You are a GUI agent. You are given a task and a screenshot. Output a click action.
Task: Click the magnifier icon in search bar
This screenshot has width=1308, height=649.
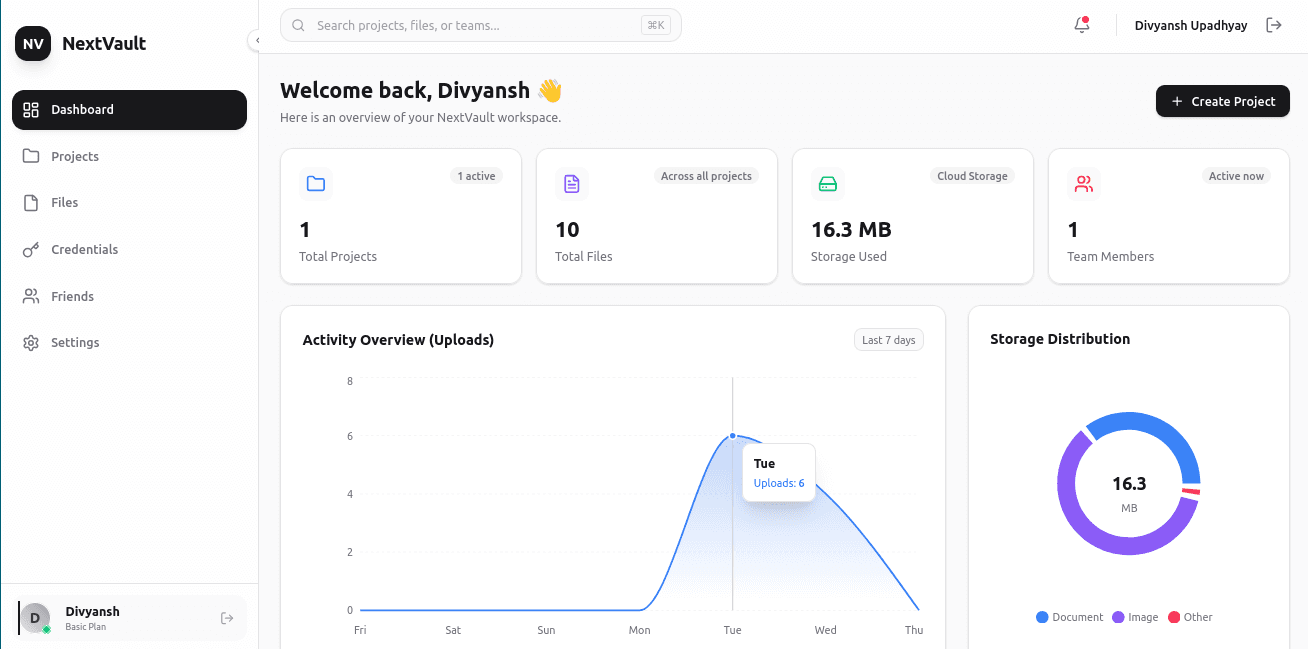(x=298, y=25)
